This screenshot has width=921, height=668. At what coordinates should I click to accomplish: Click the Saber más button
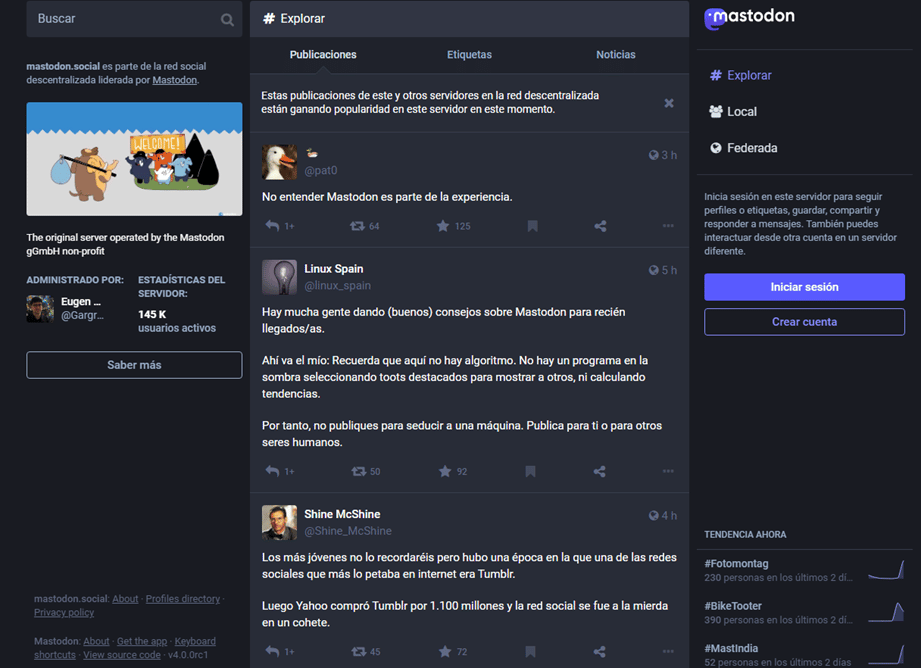(134, 365)
